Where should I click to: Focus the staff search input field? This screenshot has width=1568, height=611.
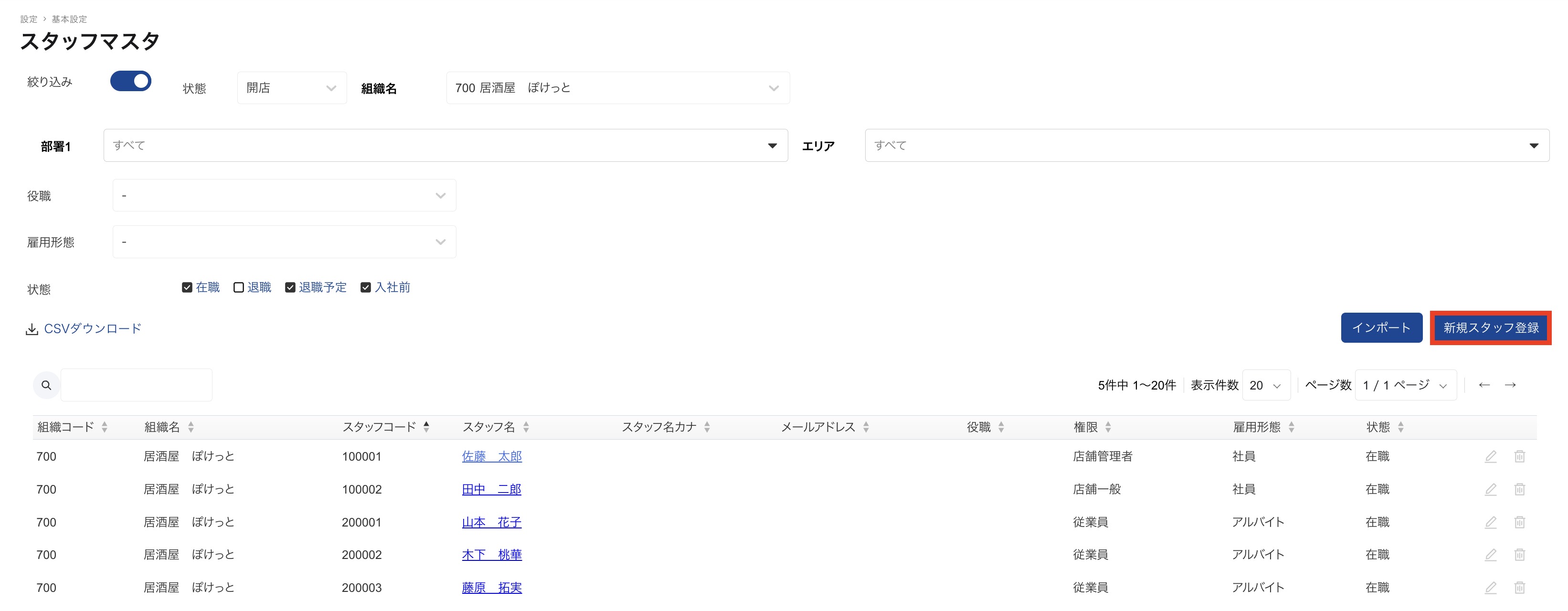[x=137, y=385]
